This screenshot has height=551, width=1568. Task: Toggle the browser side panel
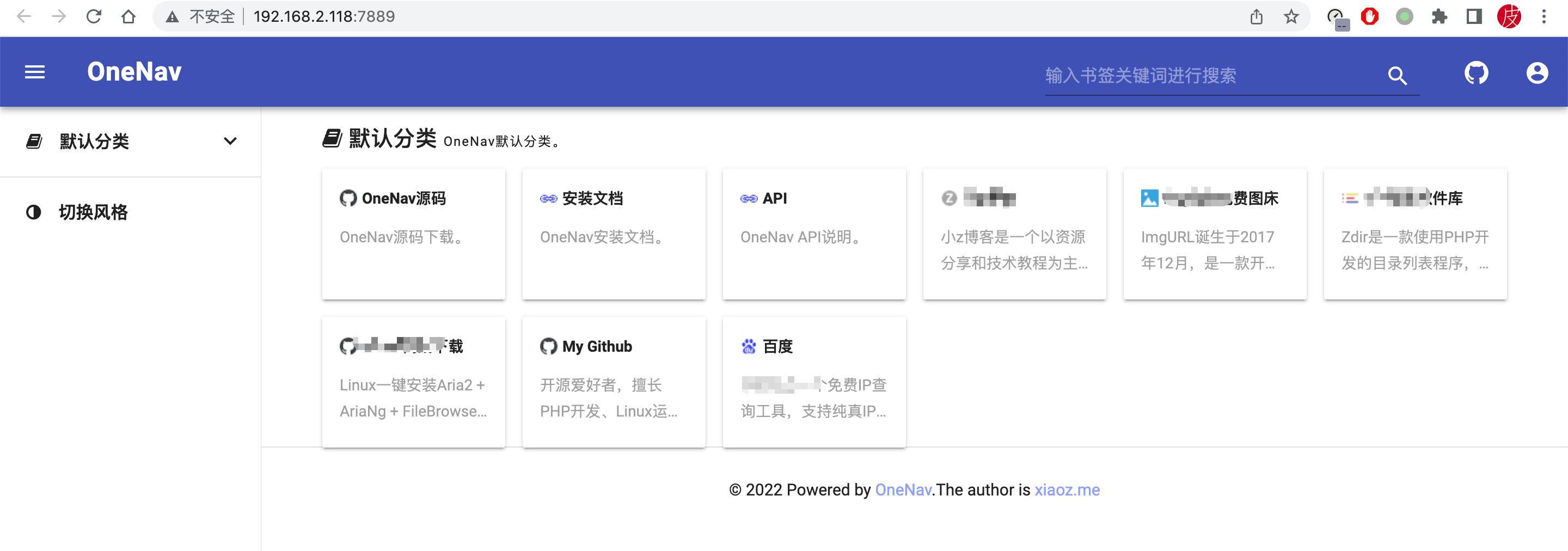(x=1474, y=16)
